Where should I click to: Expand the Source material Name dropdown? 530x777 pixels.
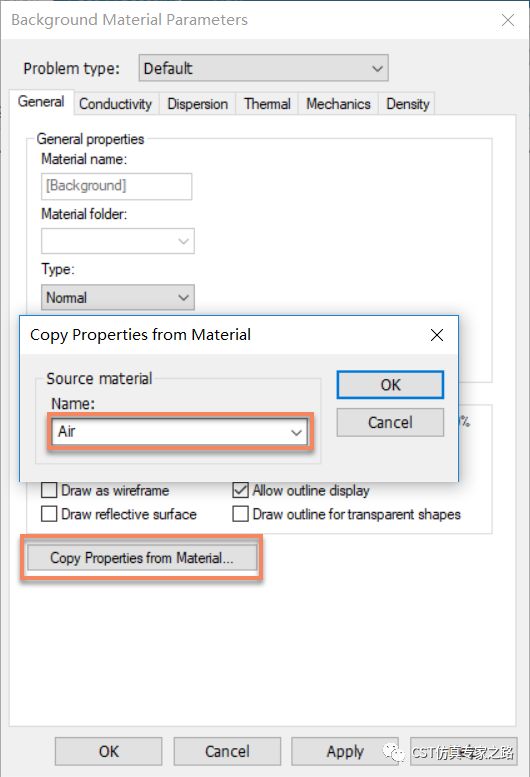click(179, 432)
